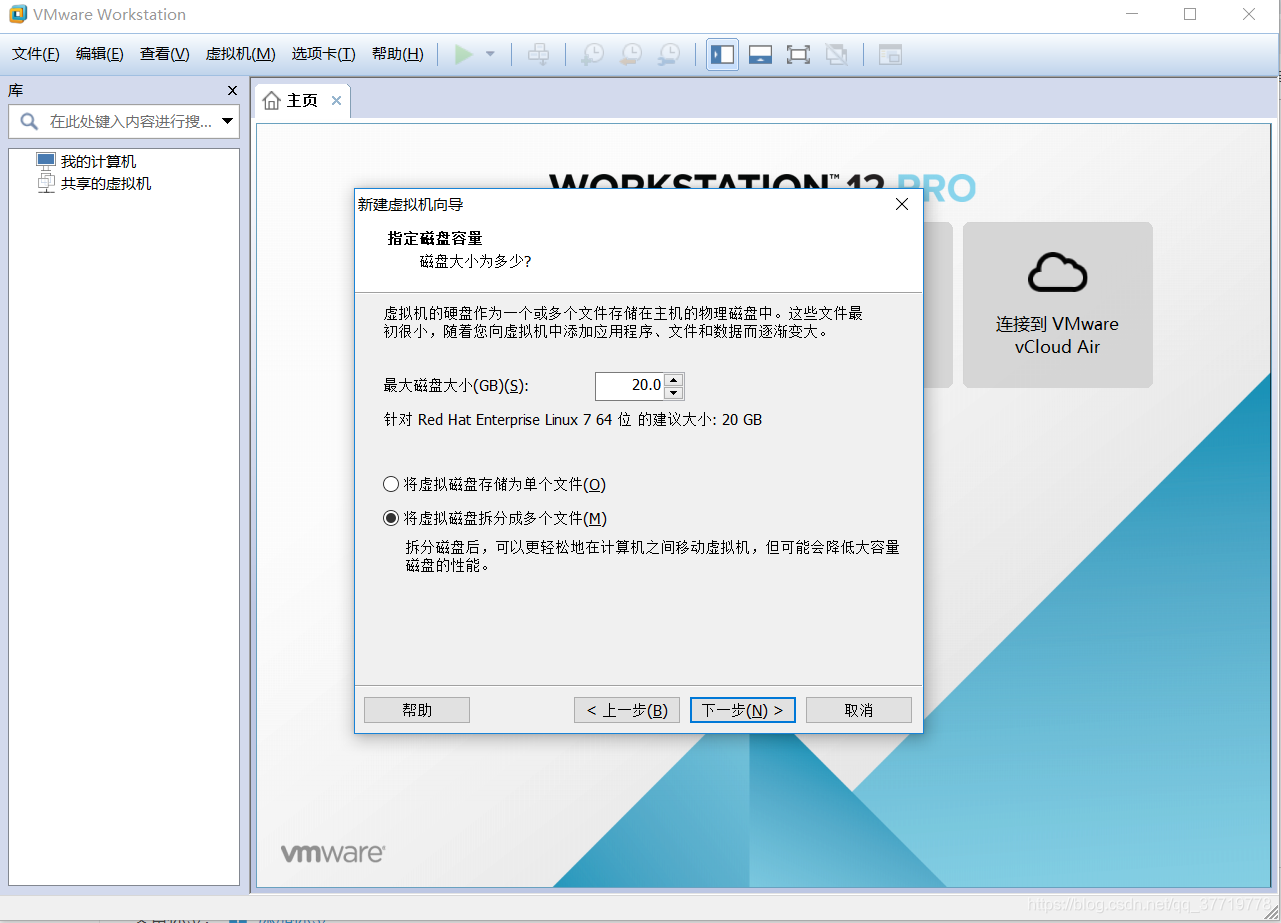Click the 磁盘大小为多少? subtitle
Screen dimensions: 1281x923
(x=475, y=261)
